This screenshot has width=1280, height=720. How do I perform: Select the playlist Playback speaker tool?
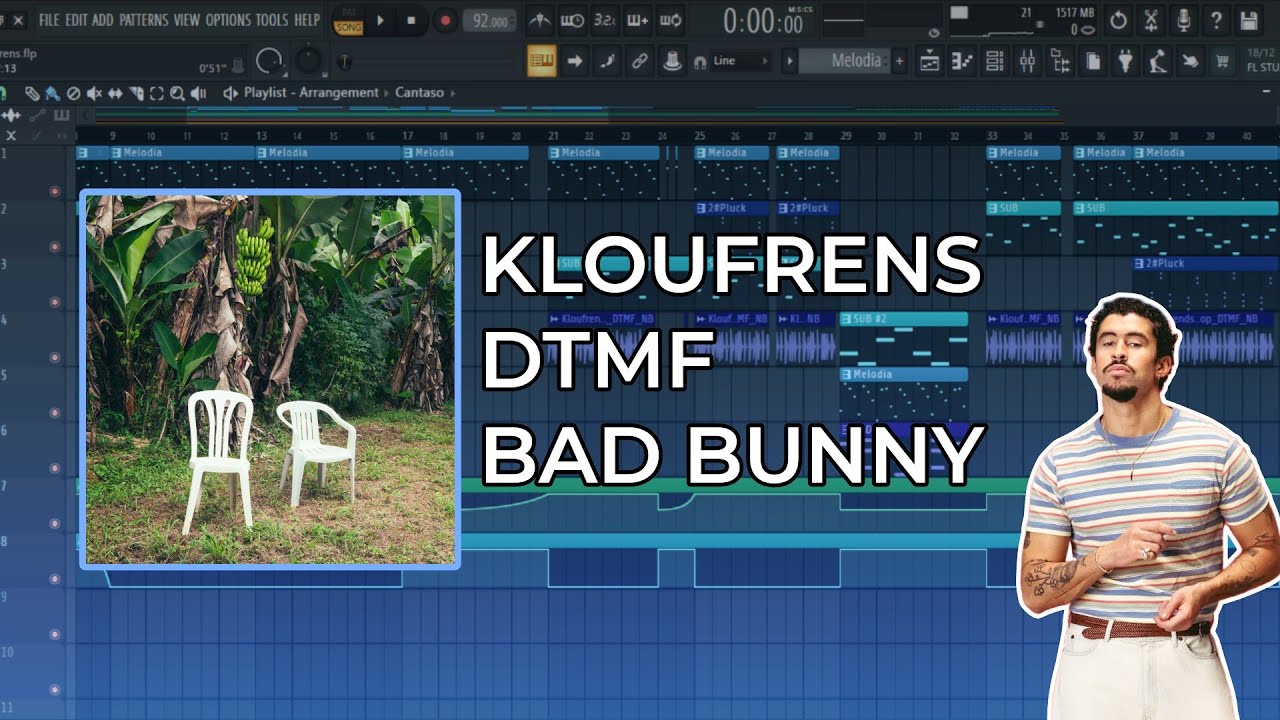(198, 93)
